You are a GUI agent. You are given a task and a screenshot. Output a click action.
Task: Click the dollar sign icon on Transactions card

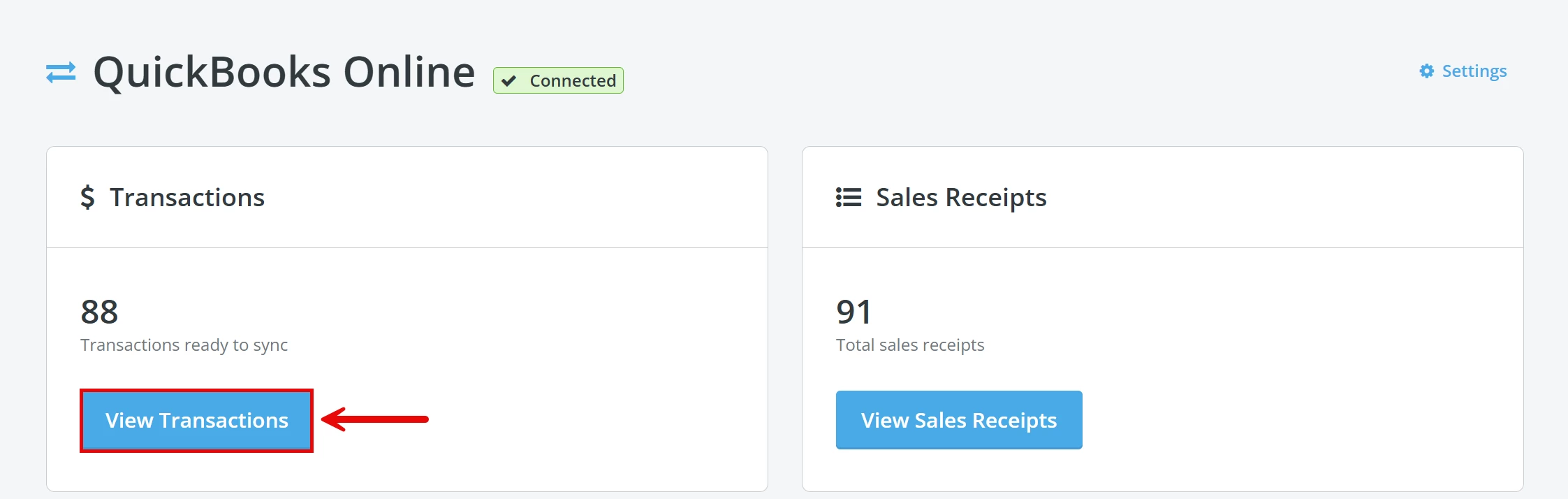click(89, 198)
